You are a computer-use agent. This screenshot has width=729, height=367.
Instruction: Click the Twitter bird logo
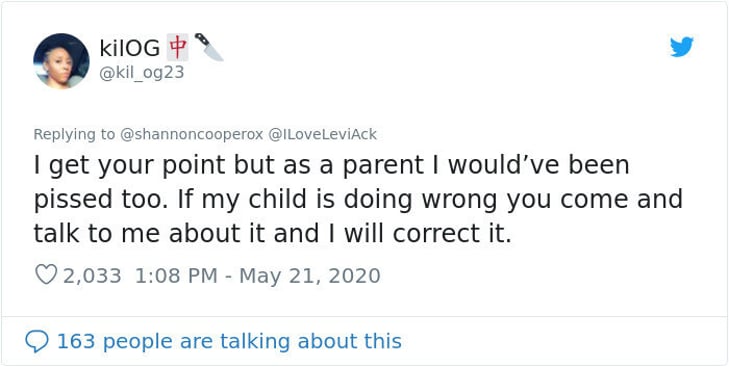(682, 47)
